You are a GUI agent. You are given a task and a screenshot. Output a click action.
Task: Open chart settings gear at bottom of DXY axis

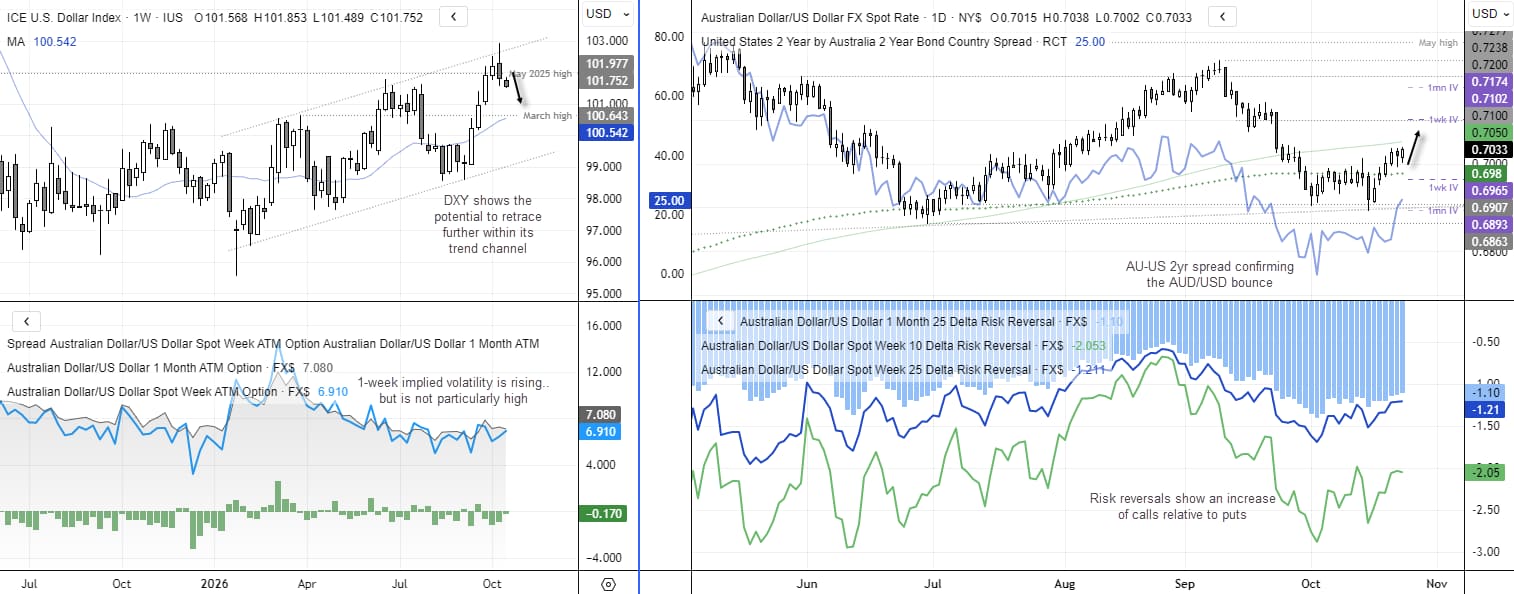tap(608, 584)
